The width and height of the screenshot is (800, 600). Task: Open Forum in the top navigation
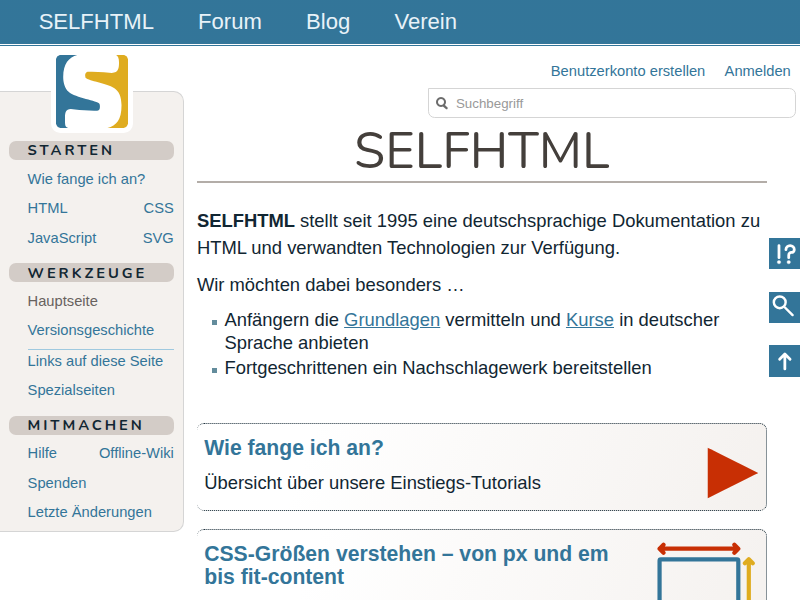(x=230, y=22)
